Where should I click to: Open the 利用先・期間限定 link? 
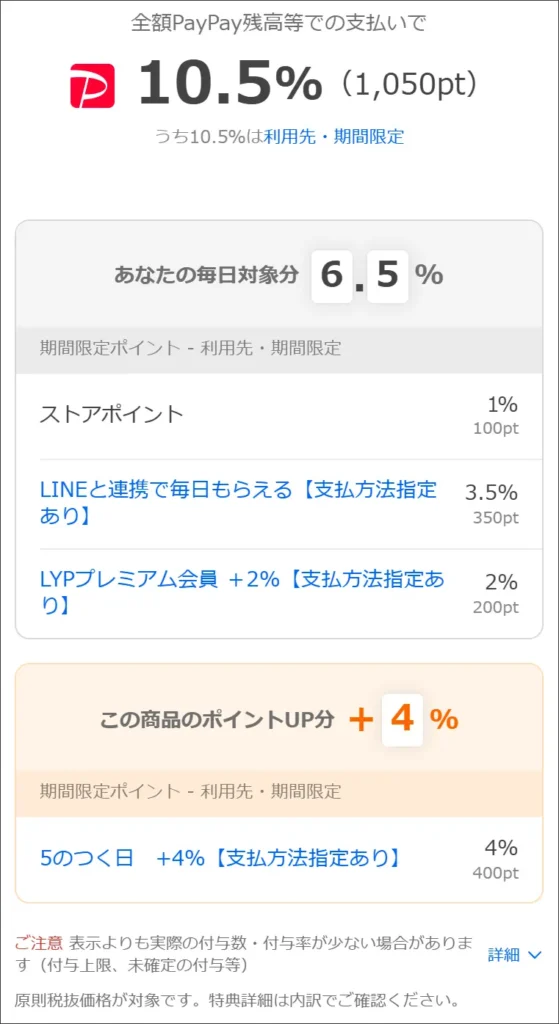[334, 136]
